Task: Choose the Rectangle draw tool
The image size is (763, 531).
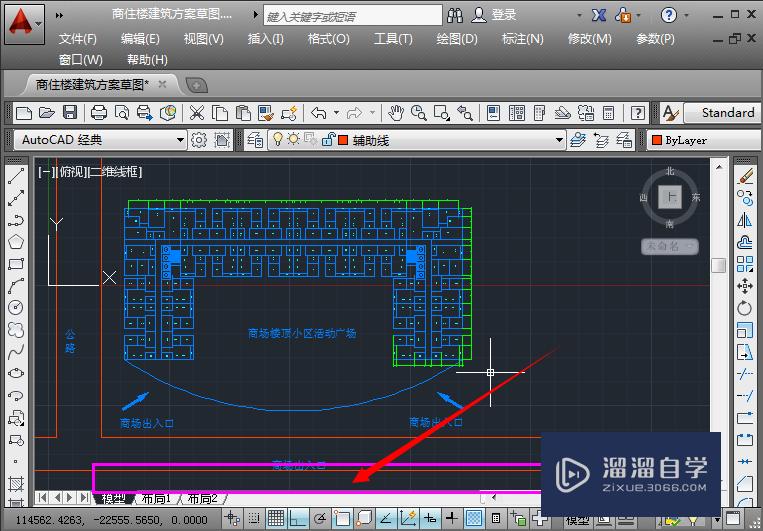Action: [x=16, y=264]
